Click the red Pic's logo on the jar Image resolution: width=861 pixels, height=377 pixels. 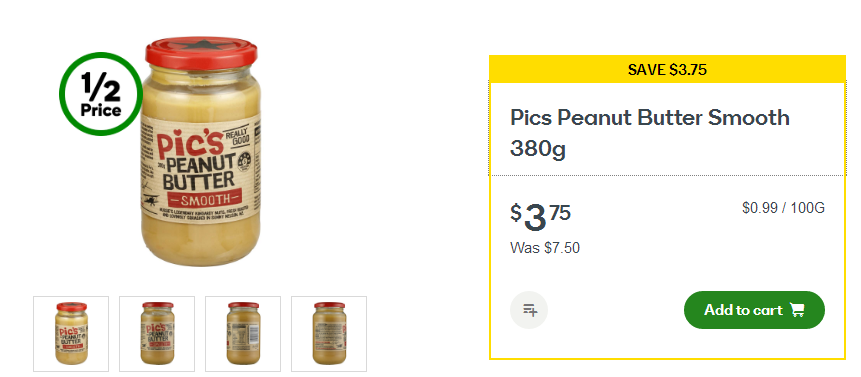click(x=190, y=143)
